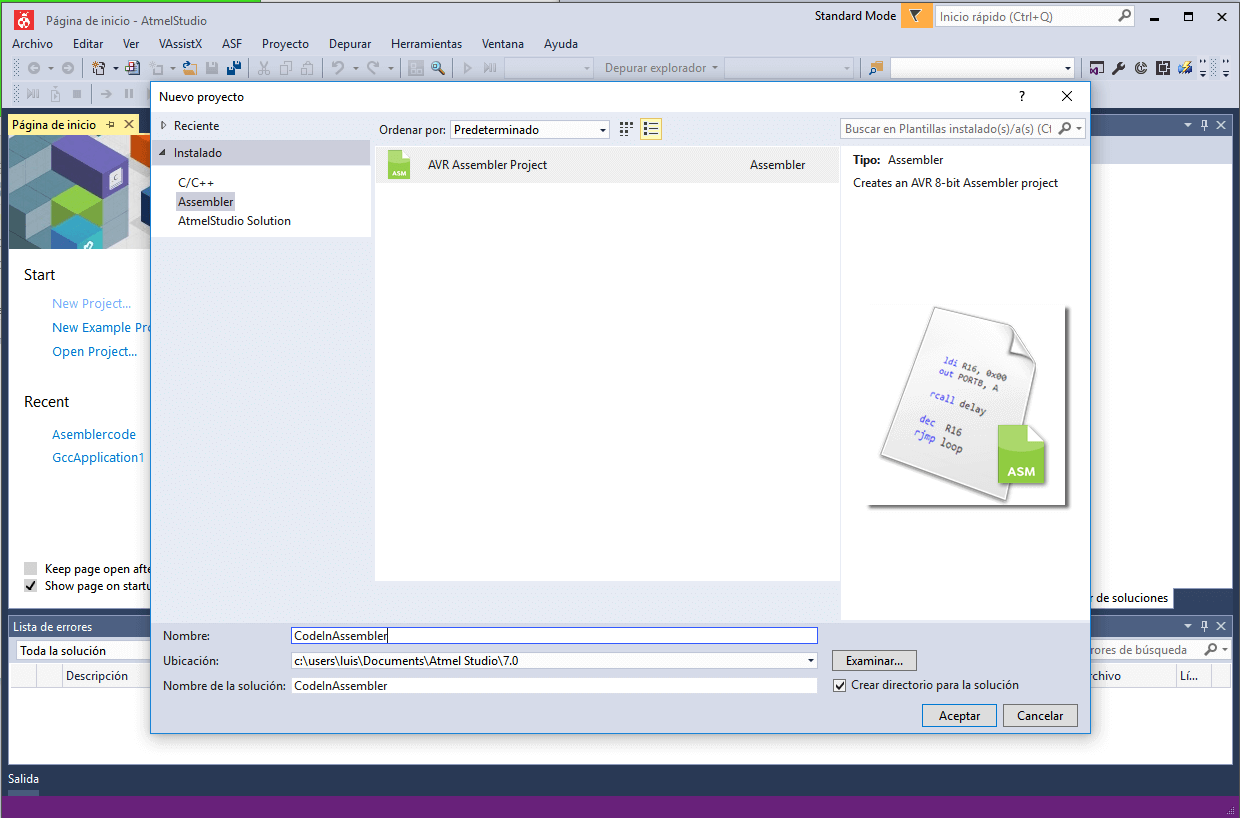Click the Redo arrow toolbar icon
Screen dimensions: 1240x818
(373, 68)
